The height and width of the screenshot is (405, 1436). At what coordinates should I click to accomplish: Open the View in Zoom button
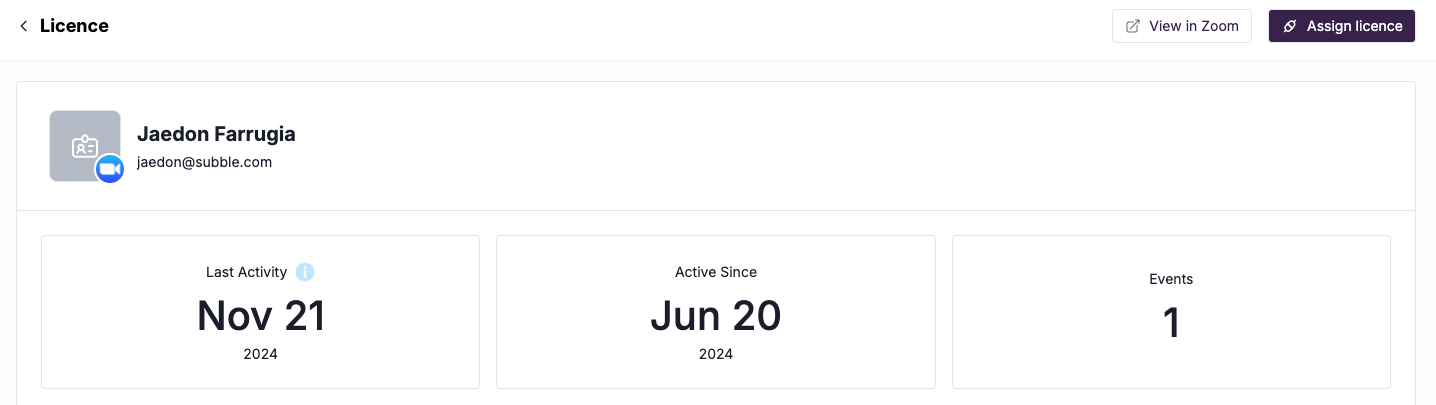point(1182,26)
